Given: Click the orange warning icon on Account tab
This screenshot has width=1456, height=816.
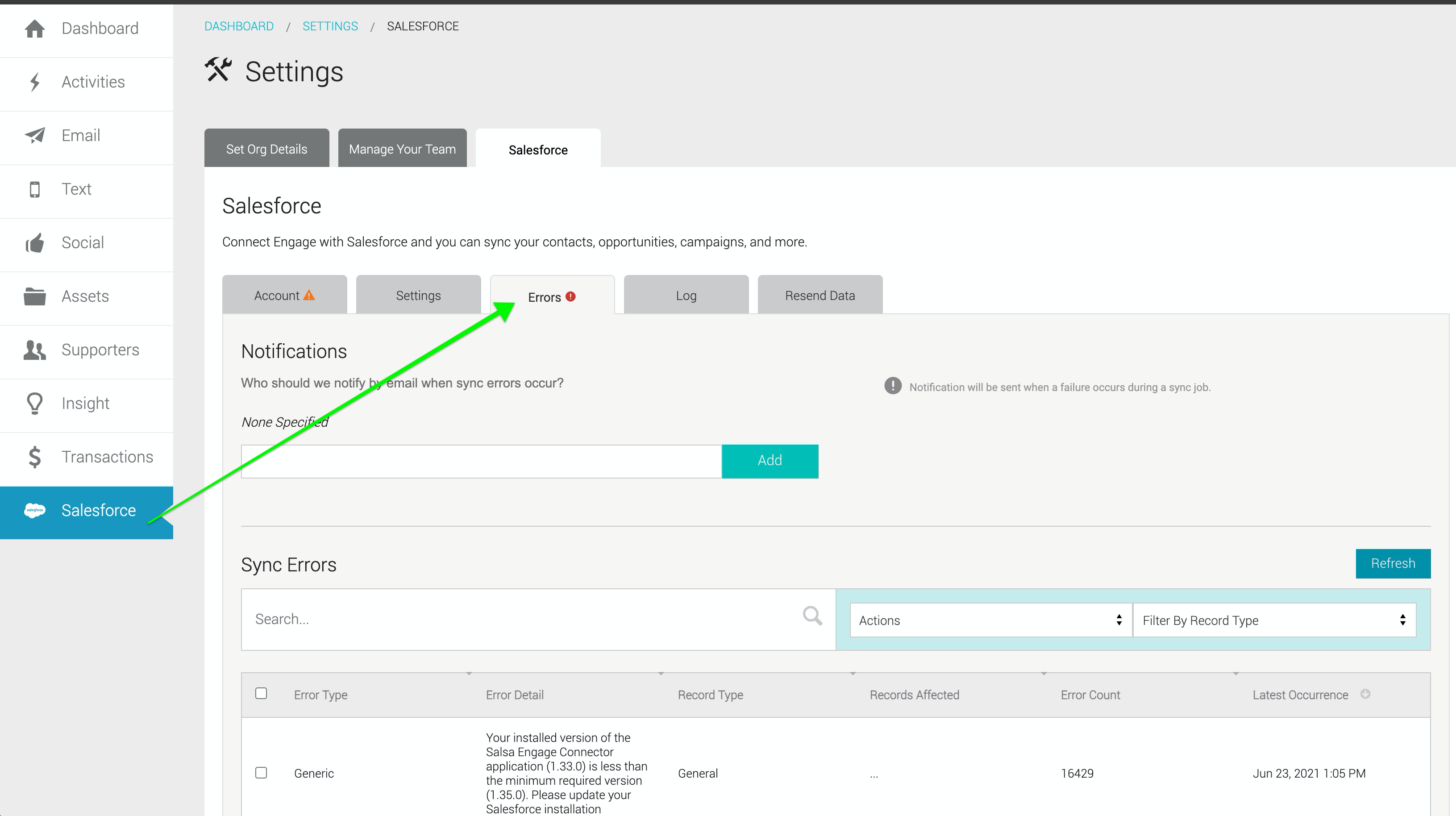Looking at the screenshot, I should click(309, 295).
